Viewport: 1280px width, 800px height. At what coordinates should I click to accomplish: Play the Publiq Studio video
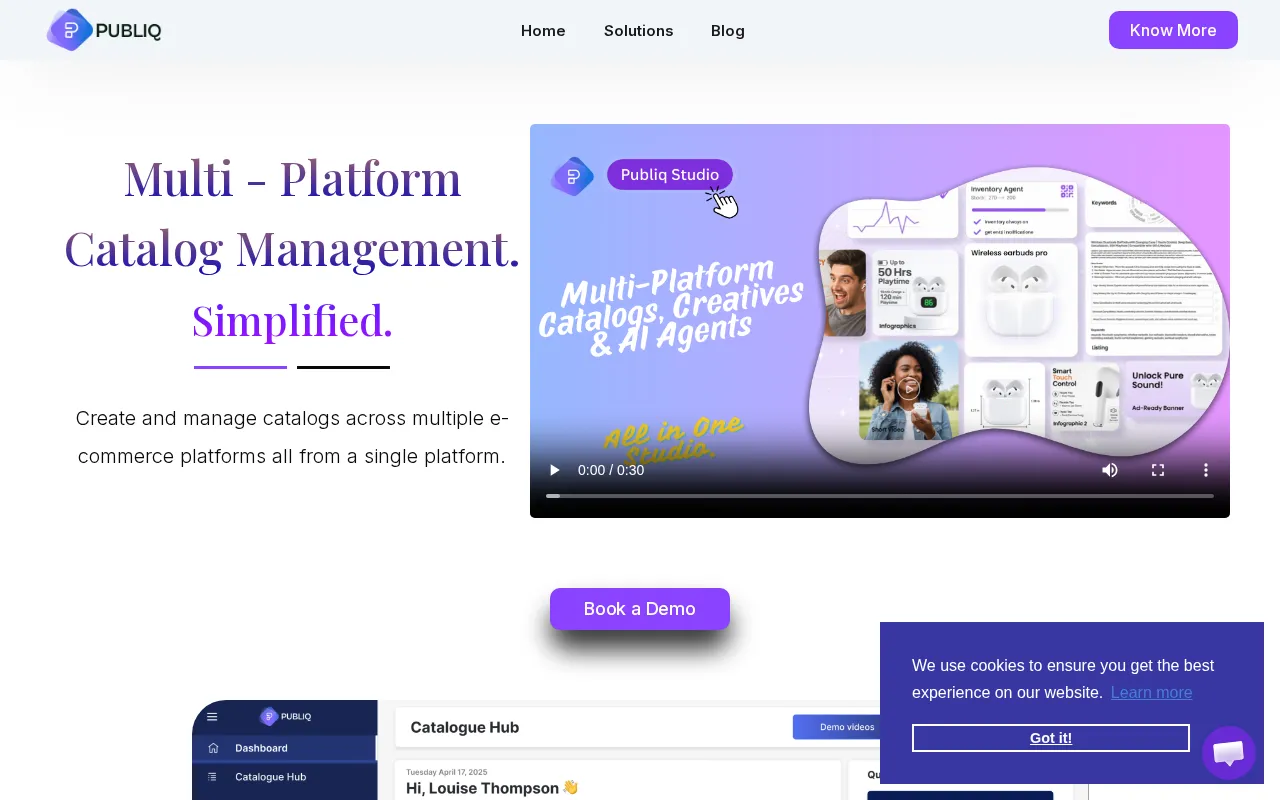point(555,470)
